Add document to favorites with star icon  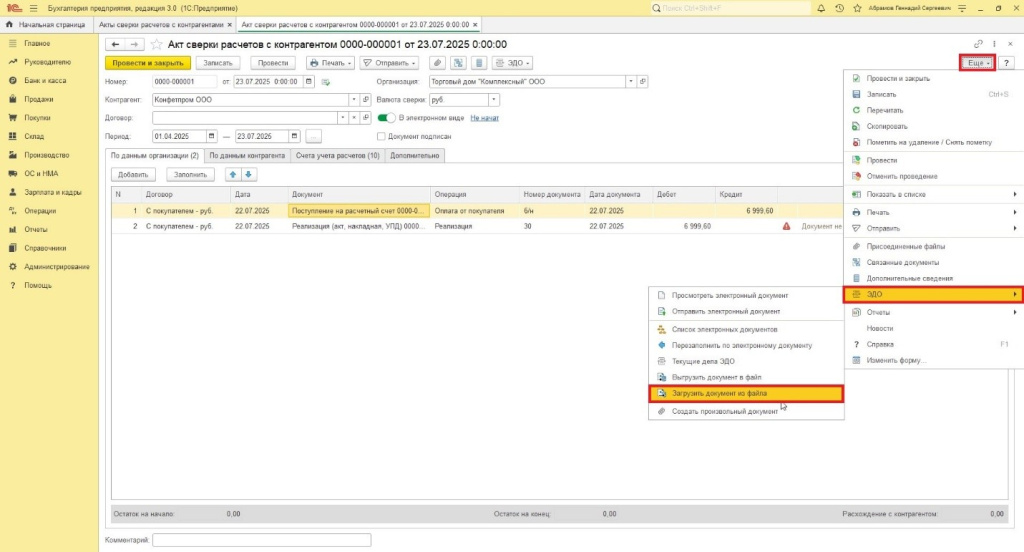(x=156, y=44)
